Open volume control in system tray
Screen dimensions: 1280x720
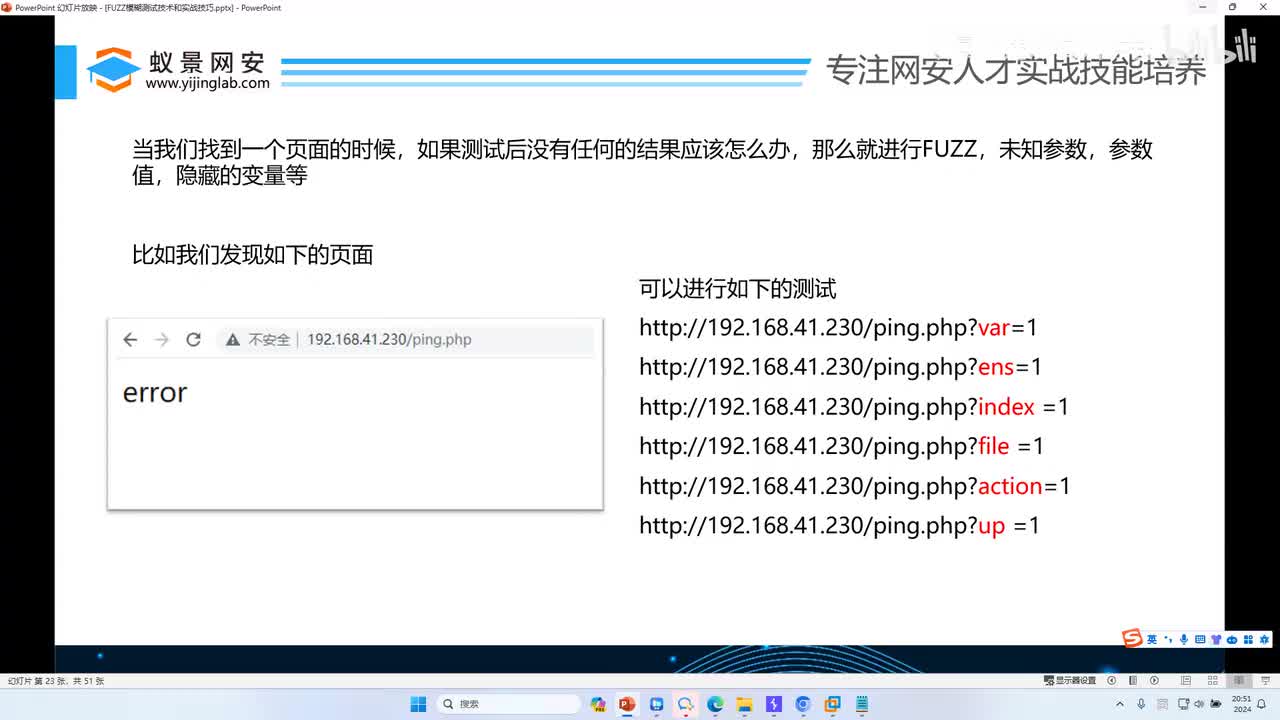coord(1199,704)
